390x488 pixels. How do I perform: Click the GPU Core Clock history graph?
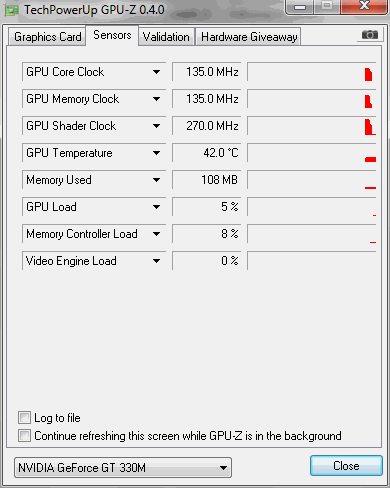point(312,72)
